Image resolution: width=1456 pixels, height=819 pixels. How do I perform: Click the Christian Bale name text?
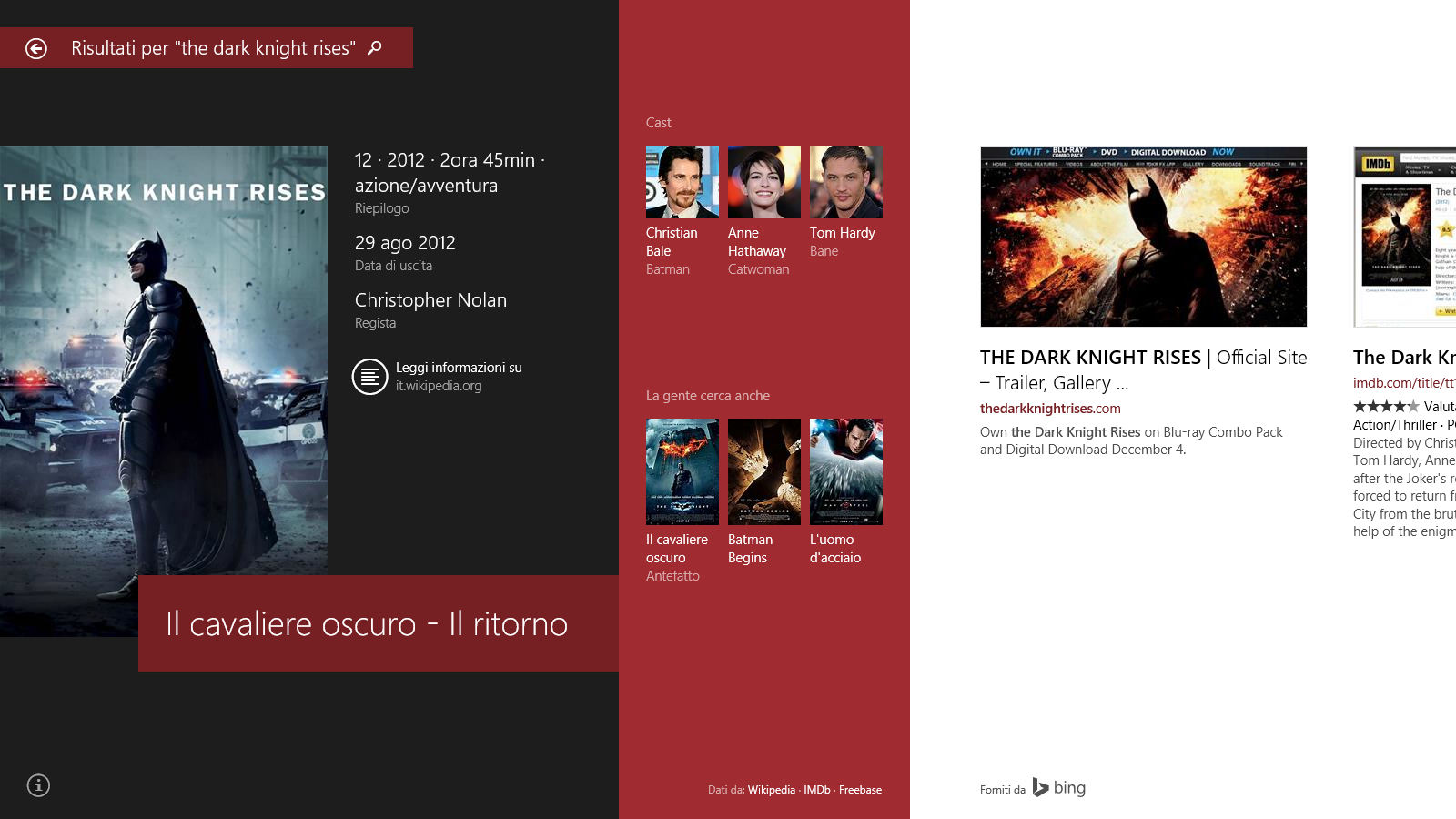(x=672, y=242)
